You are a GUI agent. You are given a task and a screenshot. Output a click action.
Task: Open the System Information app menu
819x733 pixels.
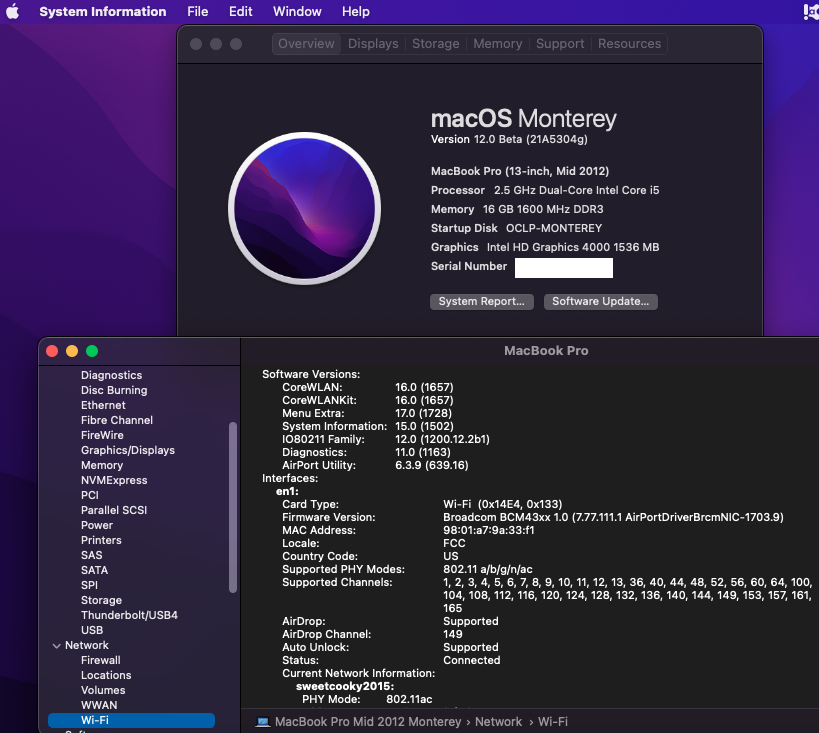103,11
